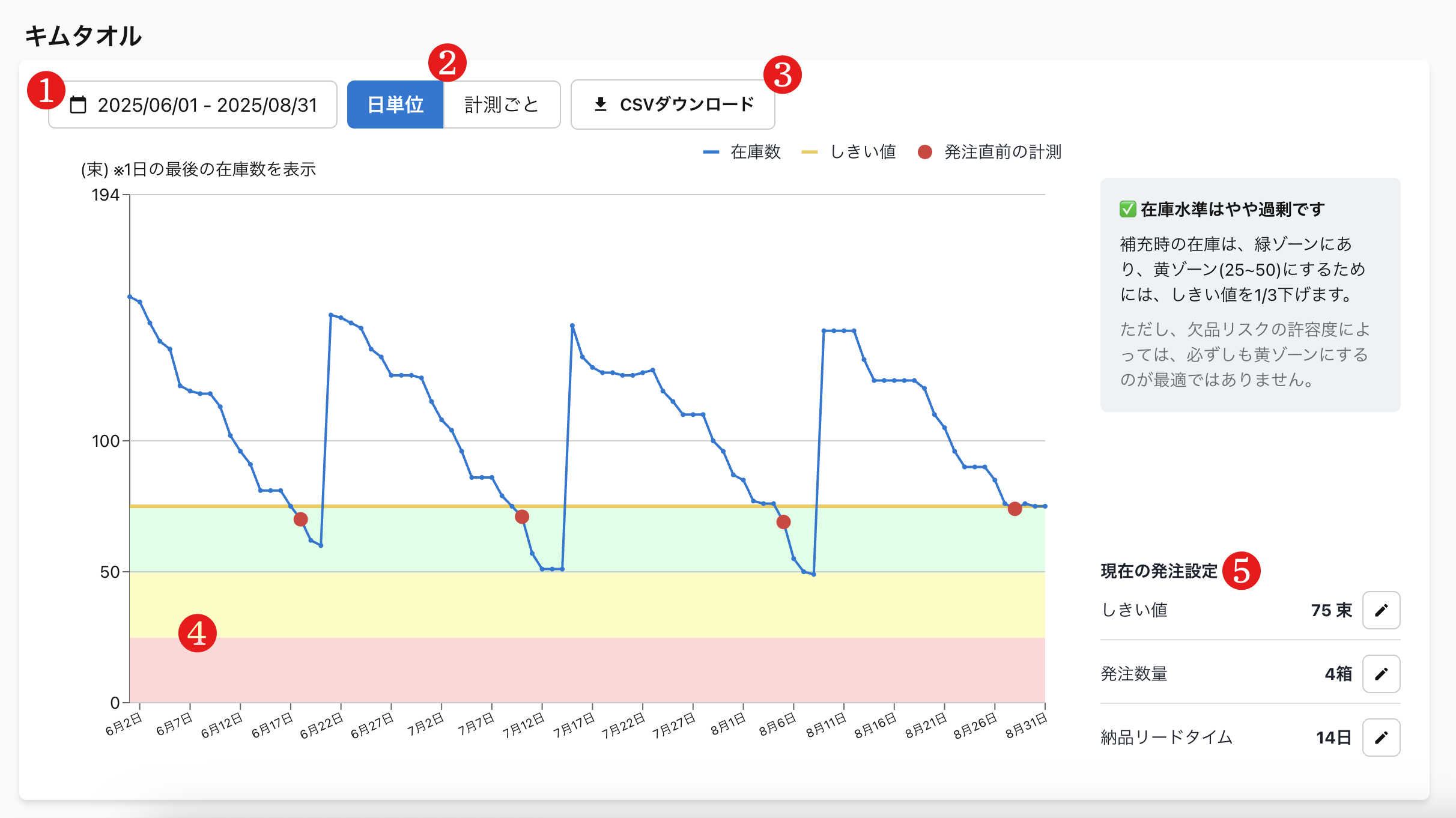
Task: Click the yellow しきい値 threshold line on chart
Action: 631,506
